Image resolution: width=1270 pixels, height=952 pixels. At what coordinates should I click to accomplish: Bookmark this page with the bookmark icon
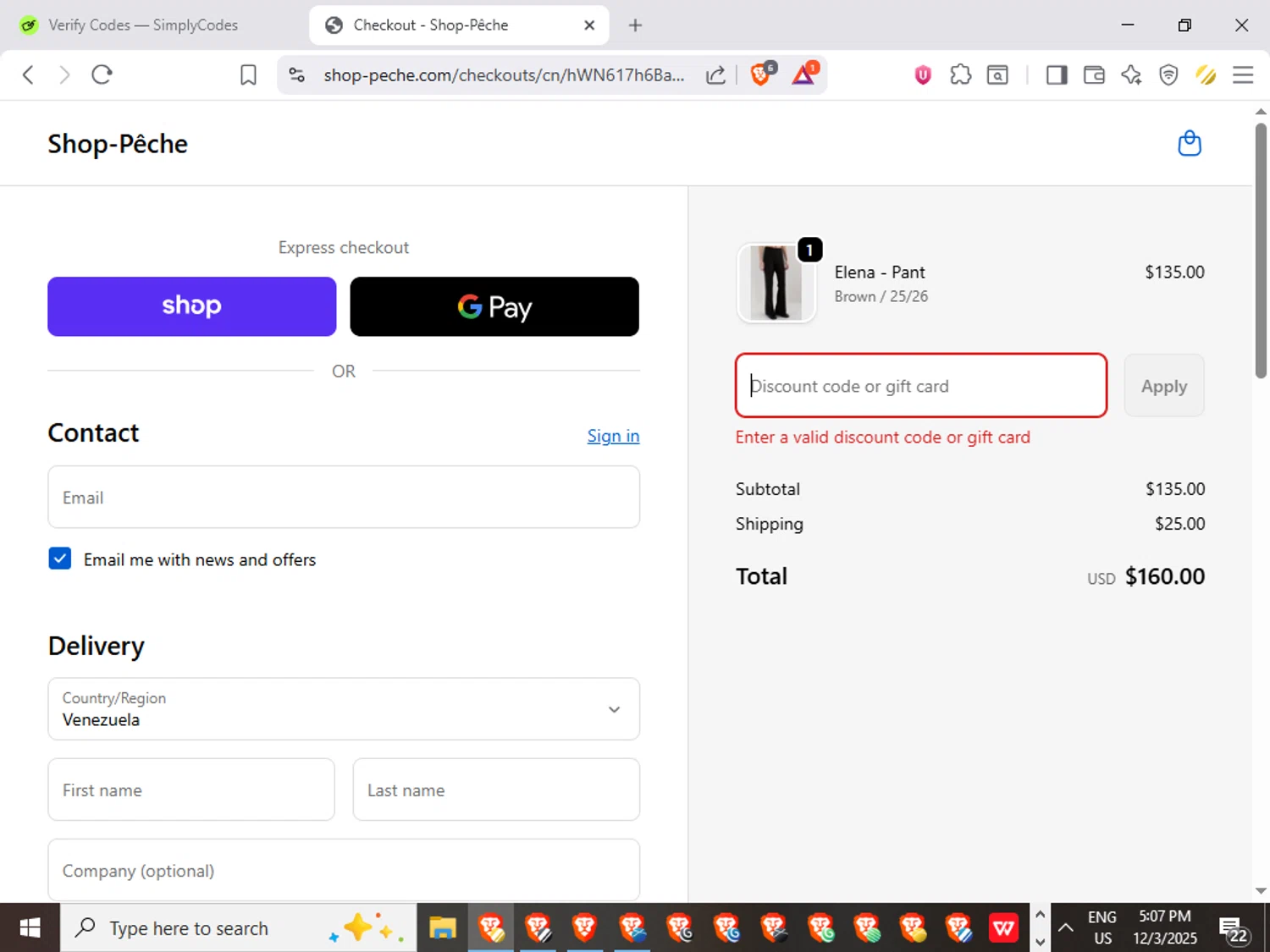(248, 75)
